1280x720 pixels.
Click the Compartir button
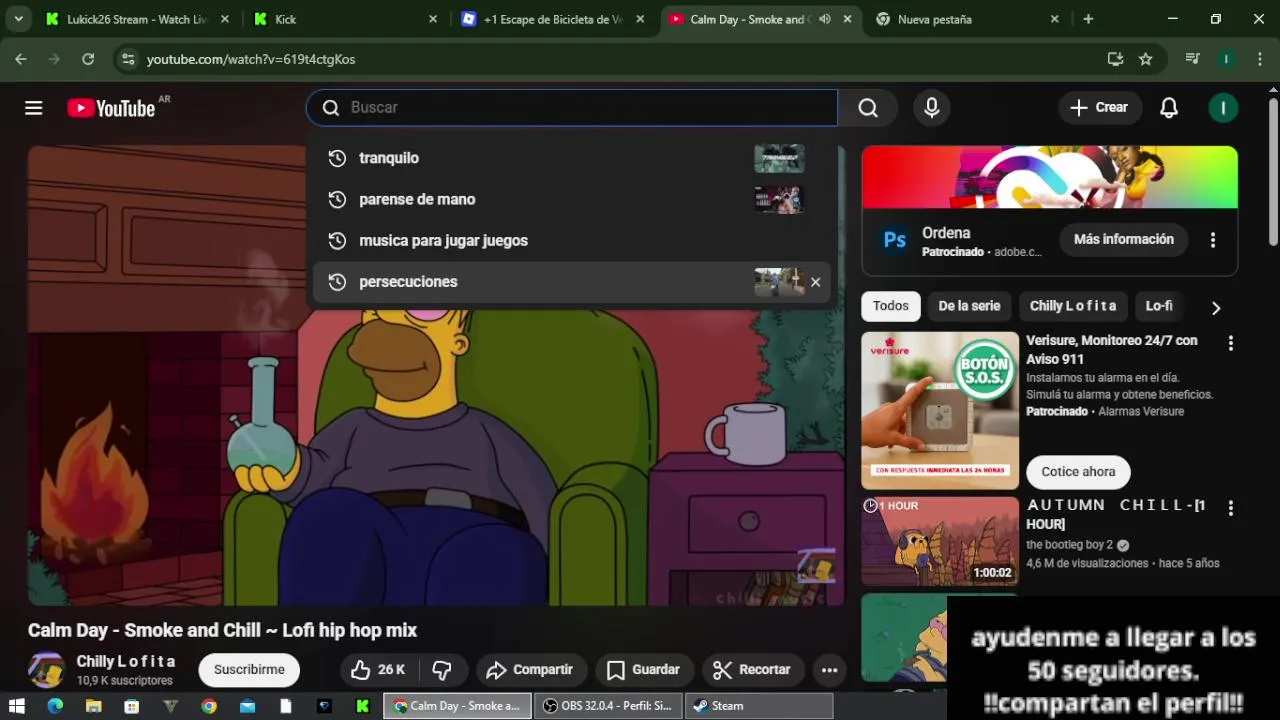tap(529, 670)
